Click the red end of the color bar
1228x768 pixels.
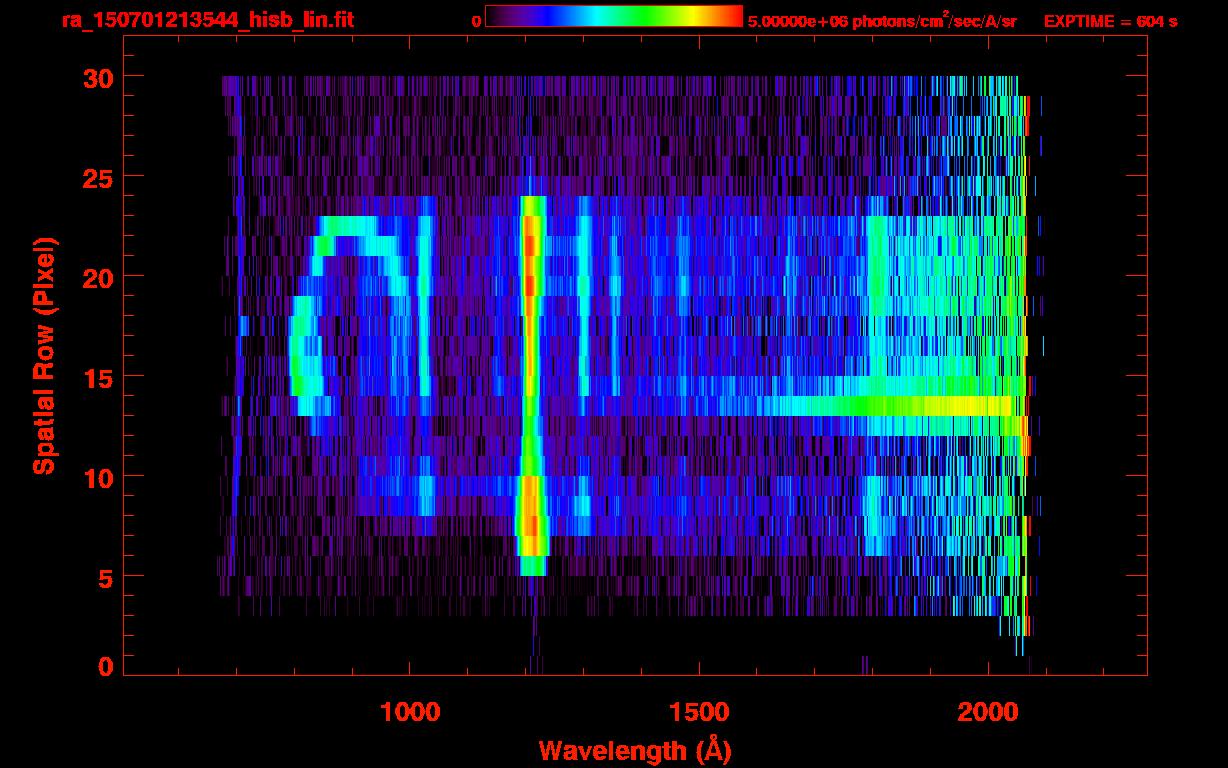[x=730, y=16]
